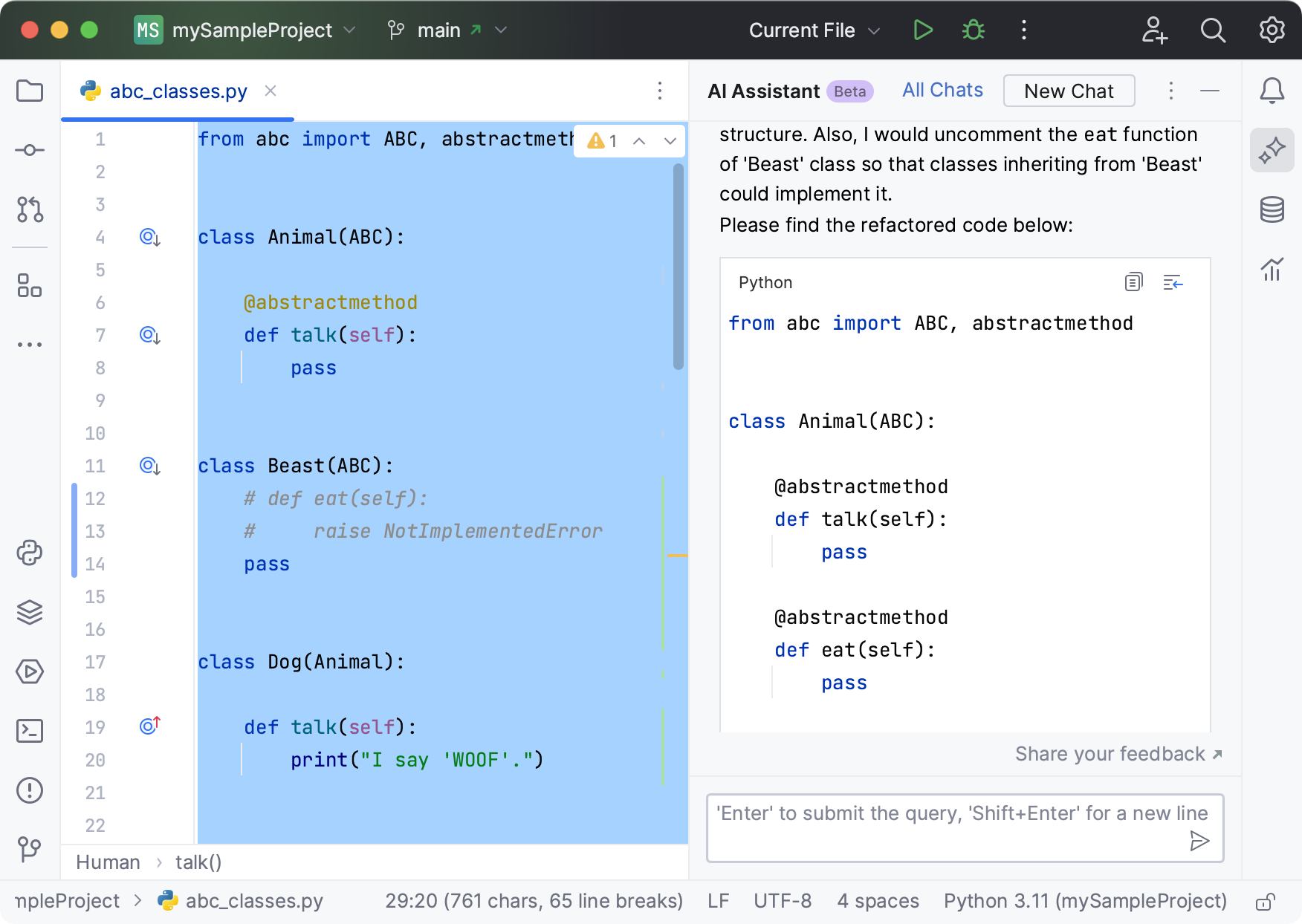1302x924 pixels.
Task: Click the subclass gutter icon on line 11
Action: 150,466
